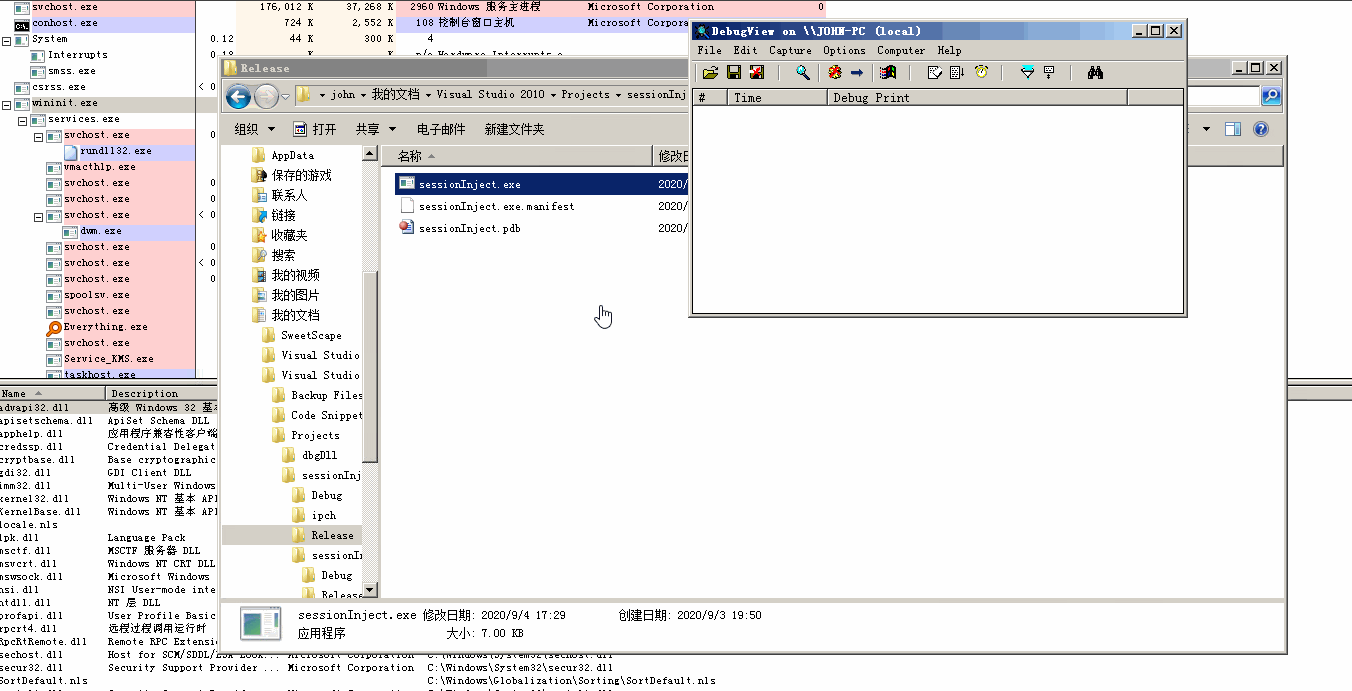Click the 打开 button in Explorer toolbar
Image resolution: width=1352 pixels, height=691 pixels.
pyautogui.click(x=314, y=129)
